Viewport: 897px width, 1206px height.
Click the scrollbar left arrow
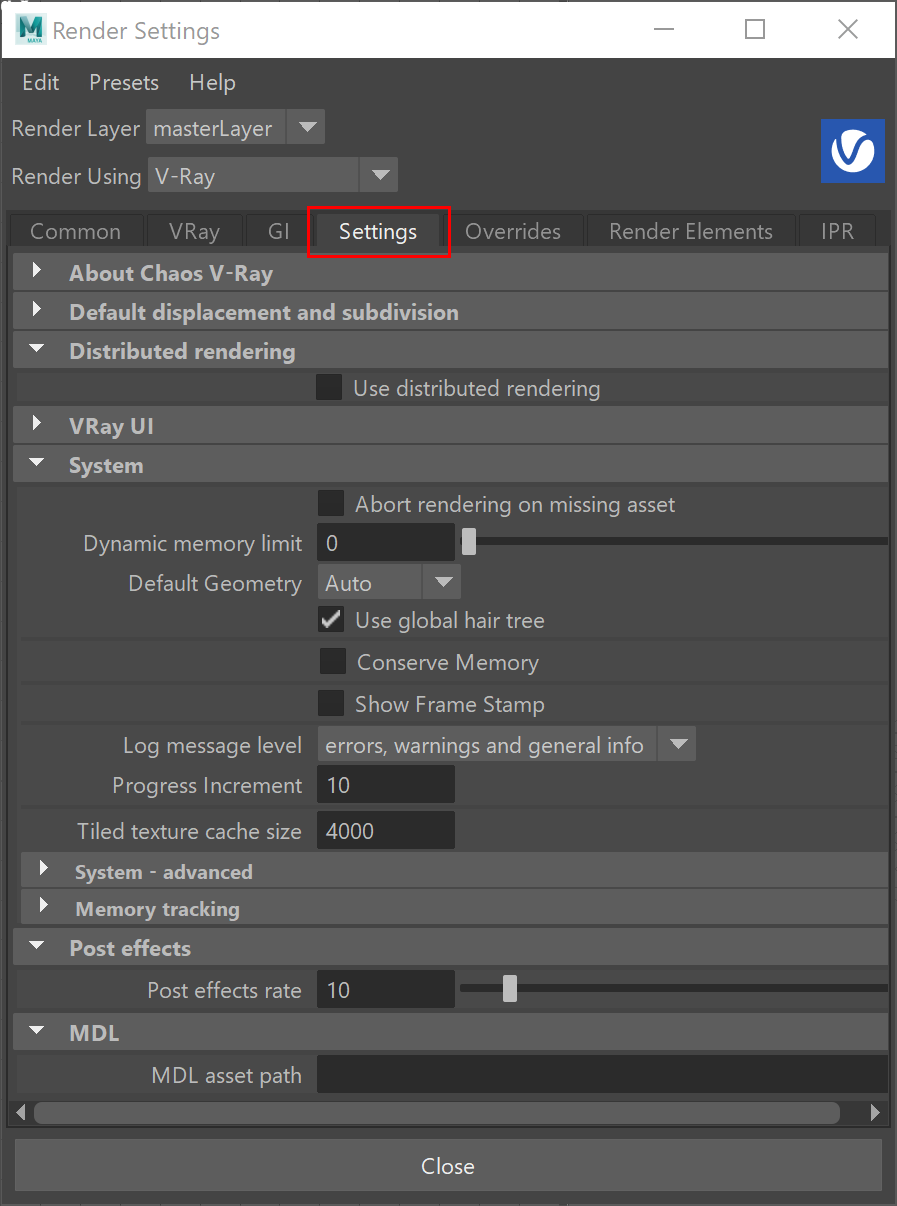(x=21, y=1112)
